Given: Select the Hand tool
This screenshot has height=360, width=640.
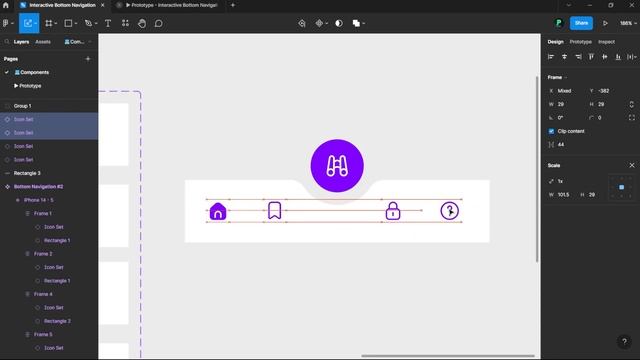Looking at the screenshot, I should tap(142, 23).
